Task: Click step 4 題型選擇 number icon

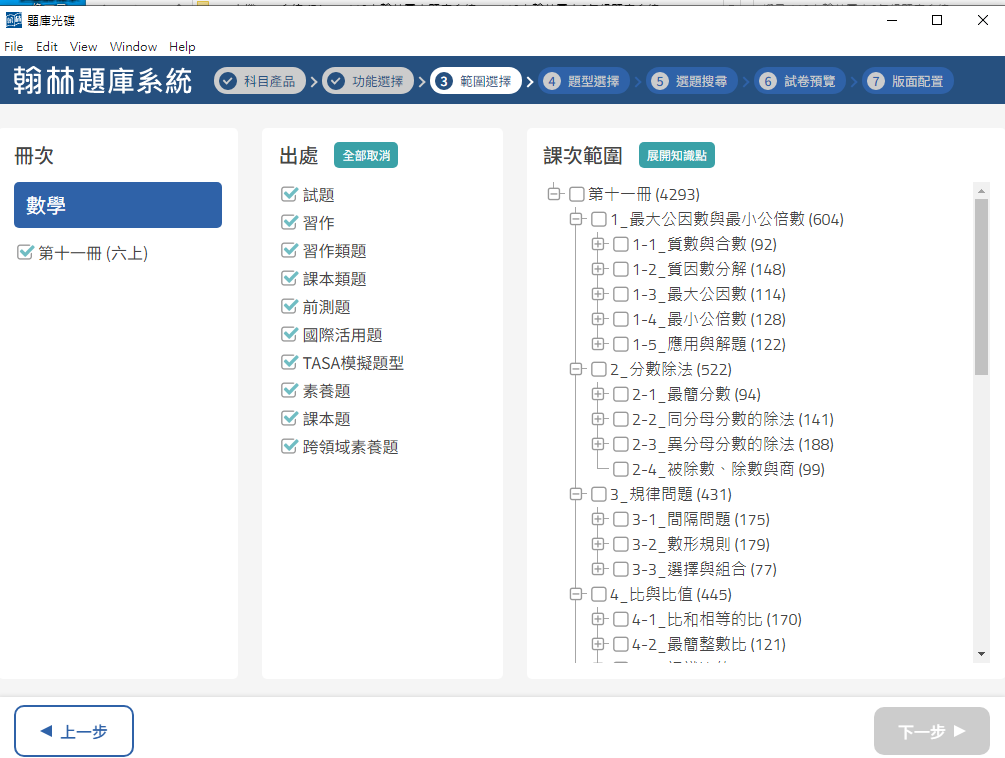Action: 552,81
